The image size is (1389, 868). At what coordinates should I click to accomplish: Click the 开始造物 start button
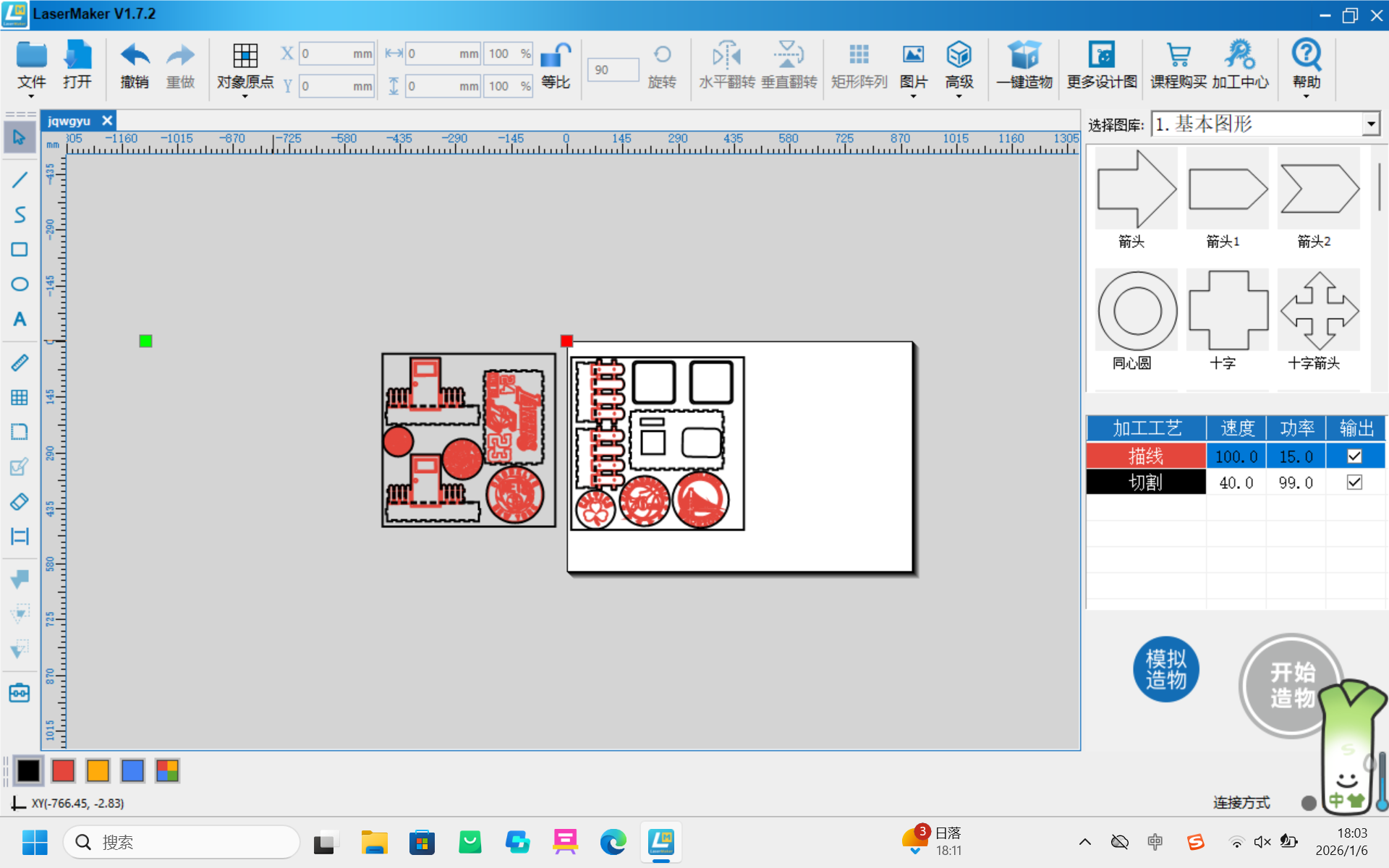pyautogui.click(x=1291, y=684)
